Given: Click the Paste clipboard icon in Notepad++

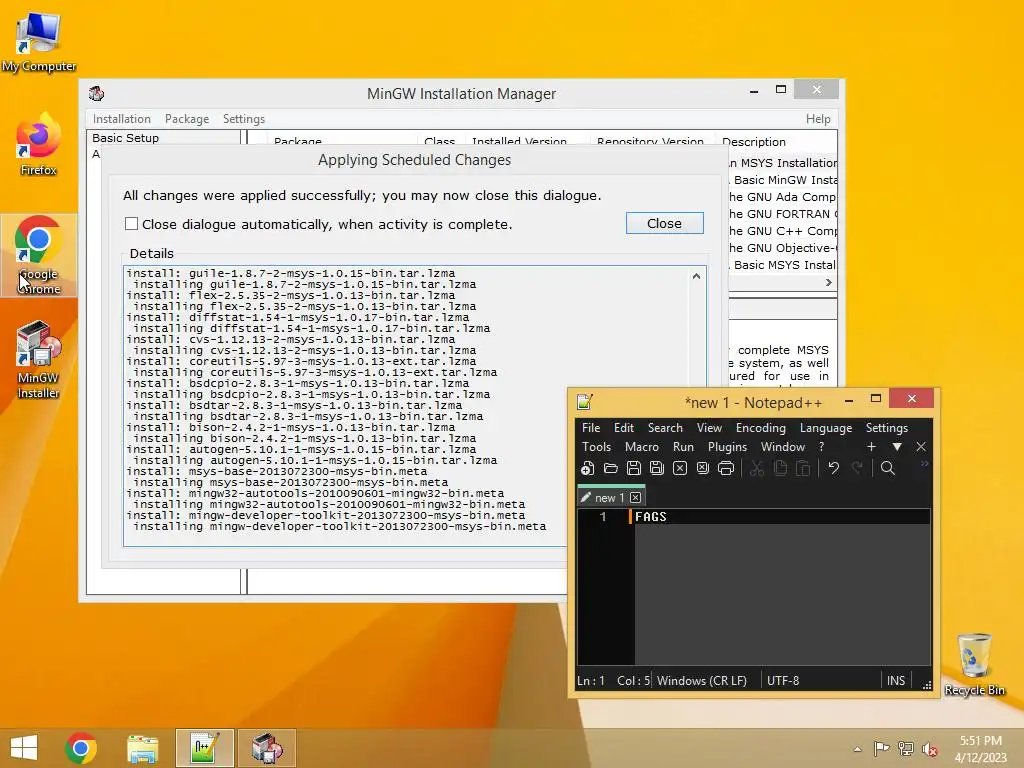Looking at the screenshot, I should (x=803, y=468).
